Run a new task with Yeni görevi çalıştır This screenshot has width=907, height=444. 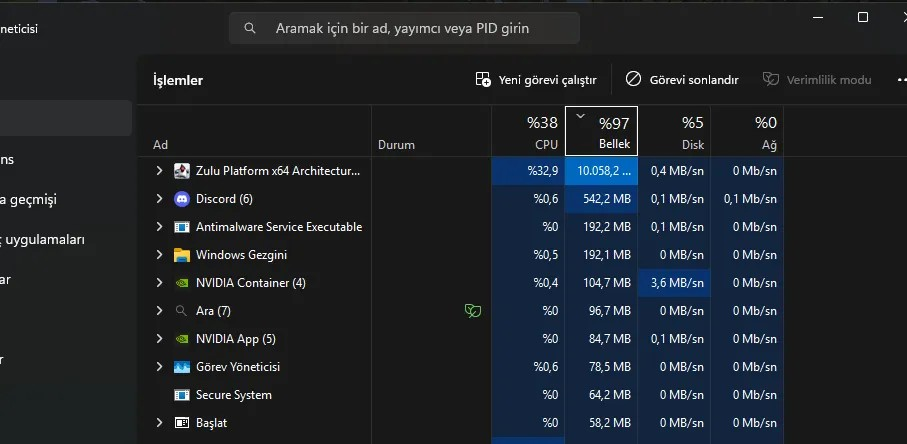pos(536,80)
